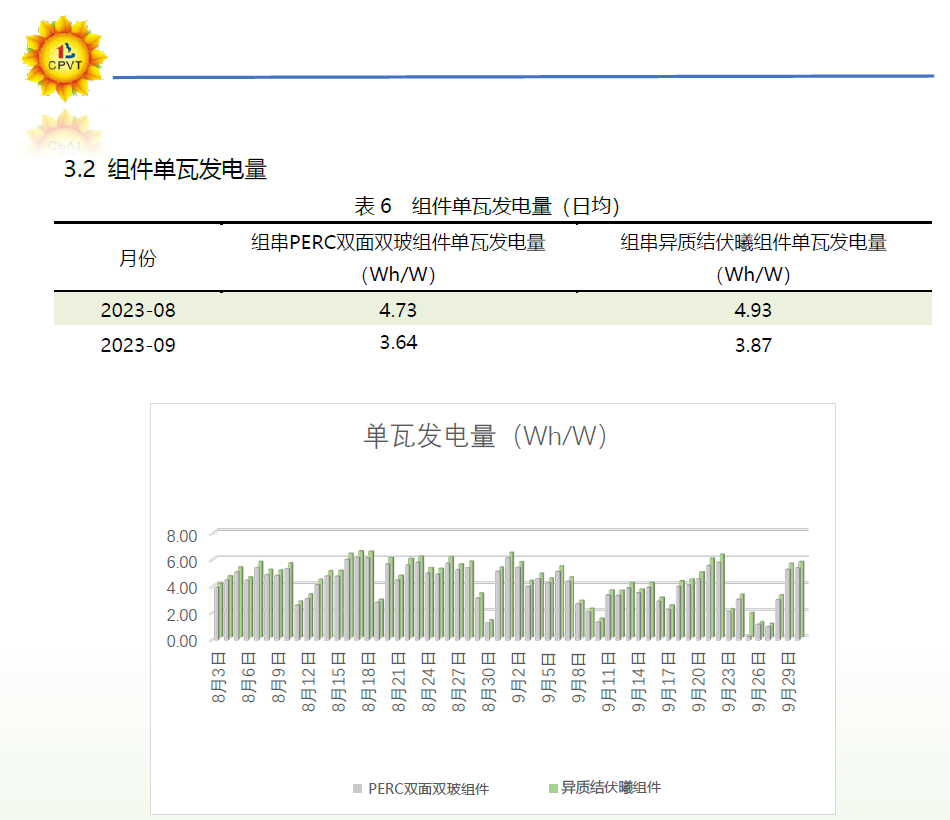Click the x-axis label 8月15日
The image size is (950, 820).
[x=338, y=682]
